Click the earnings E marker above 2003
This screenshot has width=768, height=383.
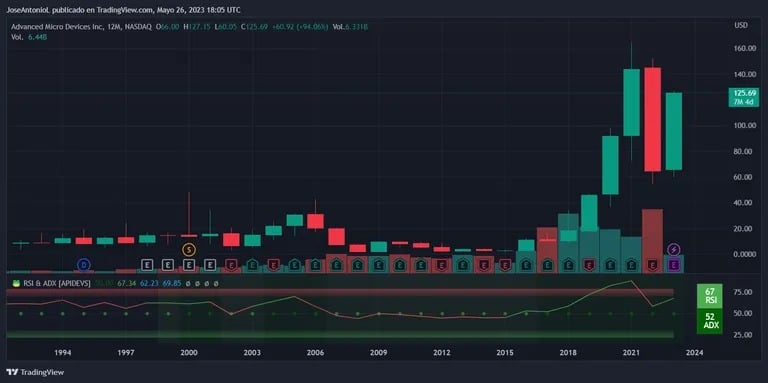(252, 265)
